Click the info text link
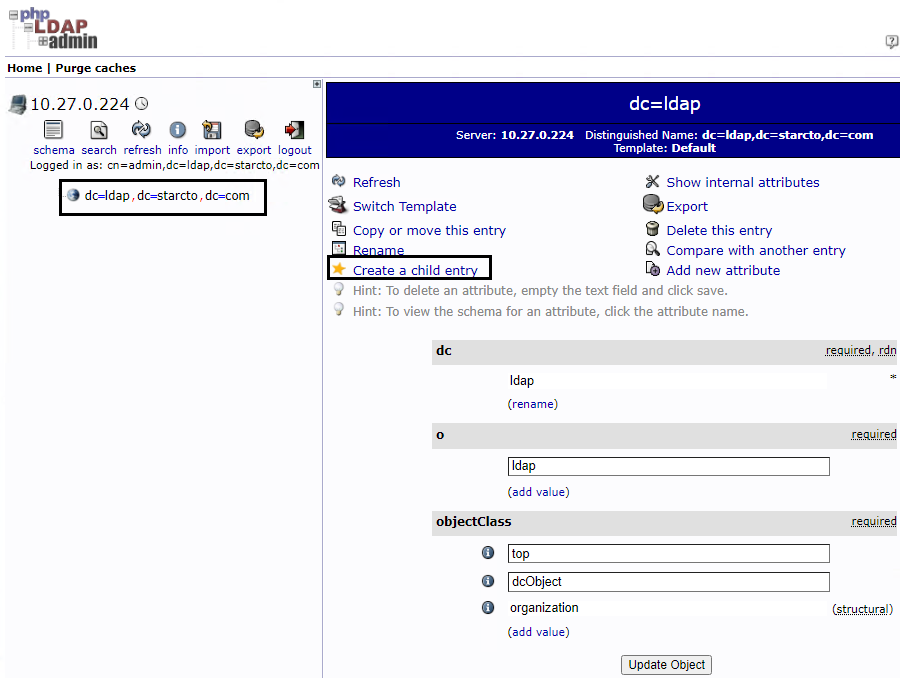 [x=178, y=150]
